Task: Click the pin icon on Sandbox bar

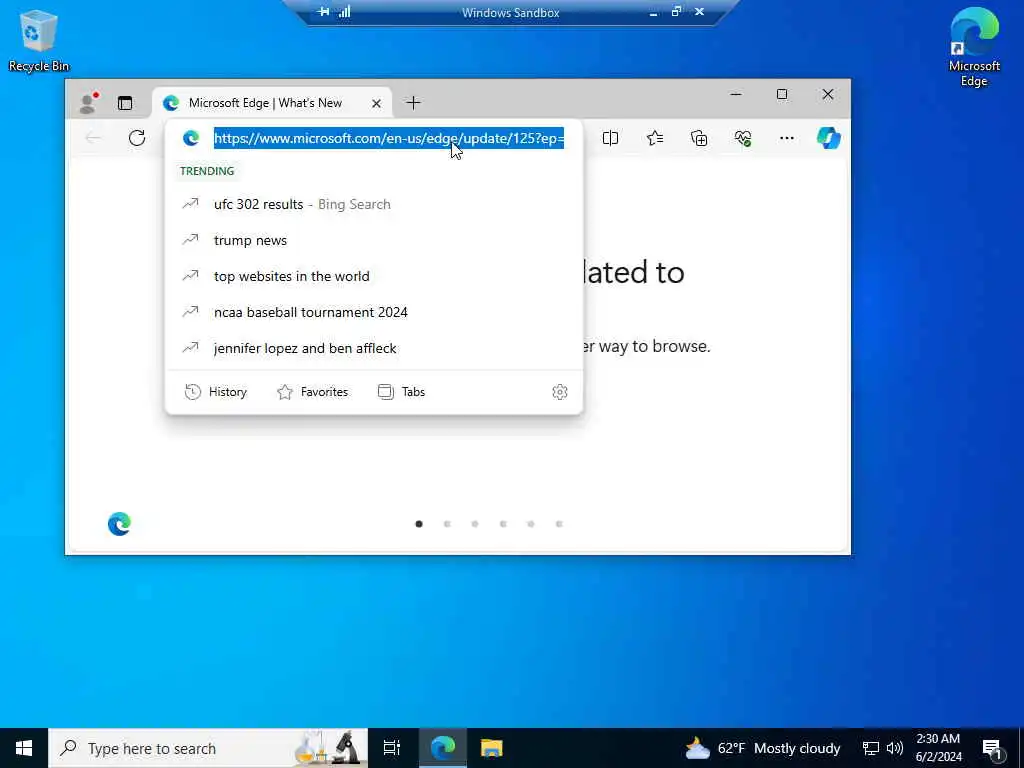Action: pos(323,12)
